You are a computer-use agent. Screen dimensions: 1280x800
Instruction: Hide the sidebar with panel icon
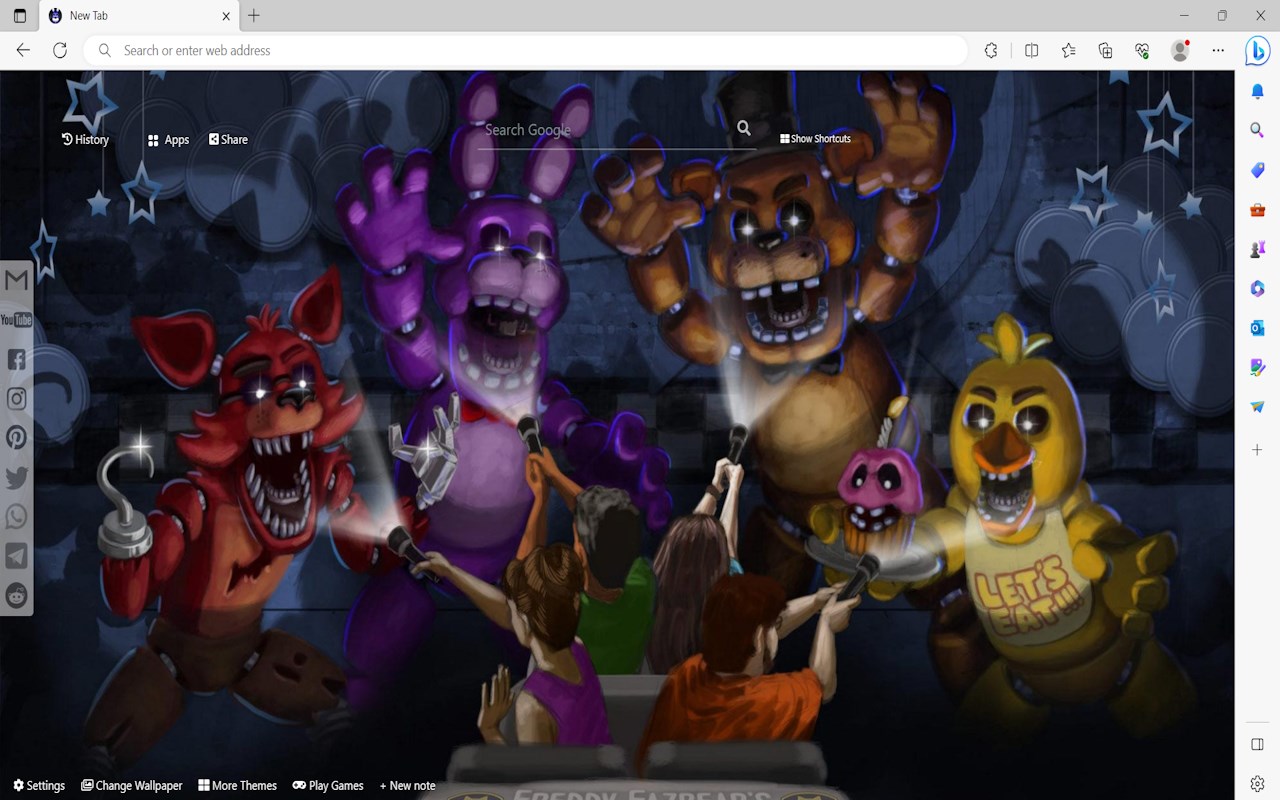(x=1258, y=744)
